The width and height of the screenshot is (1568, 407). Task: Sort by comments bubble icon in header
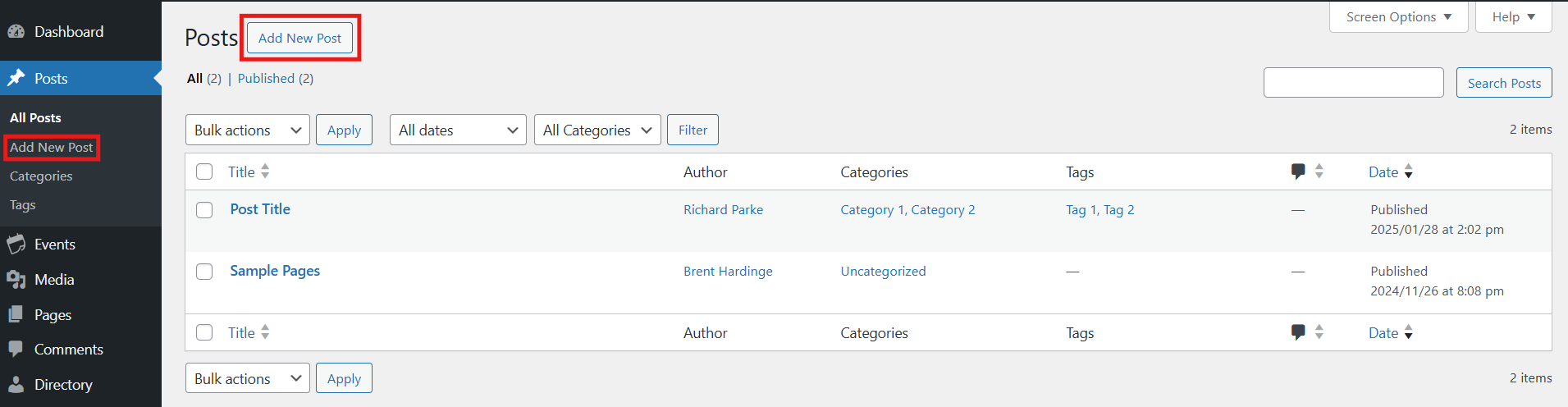1298,171
